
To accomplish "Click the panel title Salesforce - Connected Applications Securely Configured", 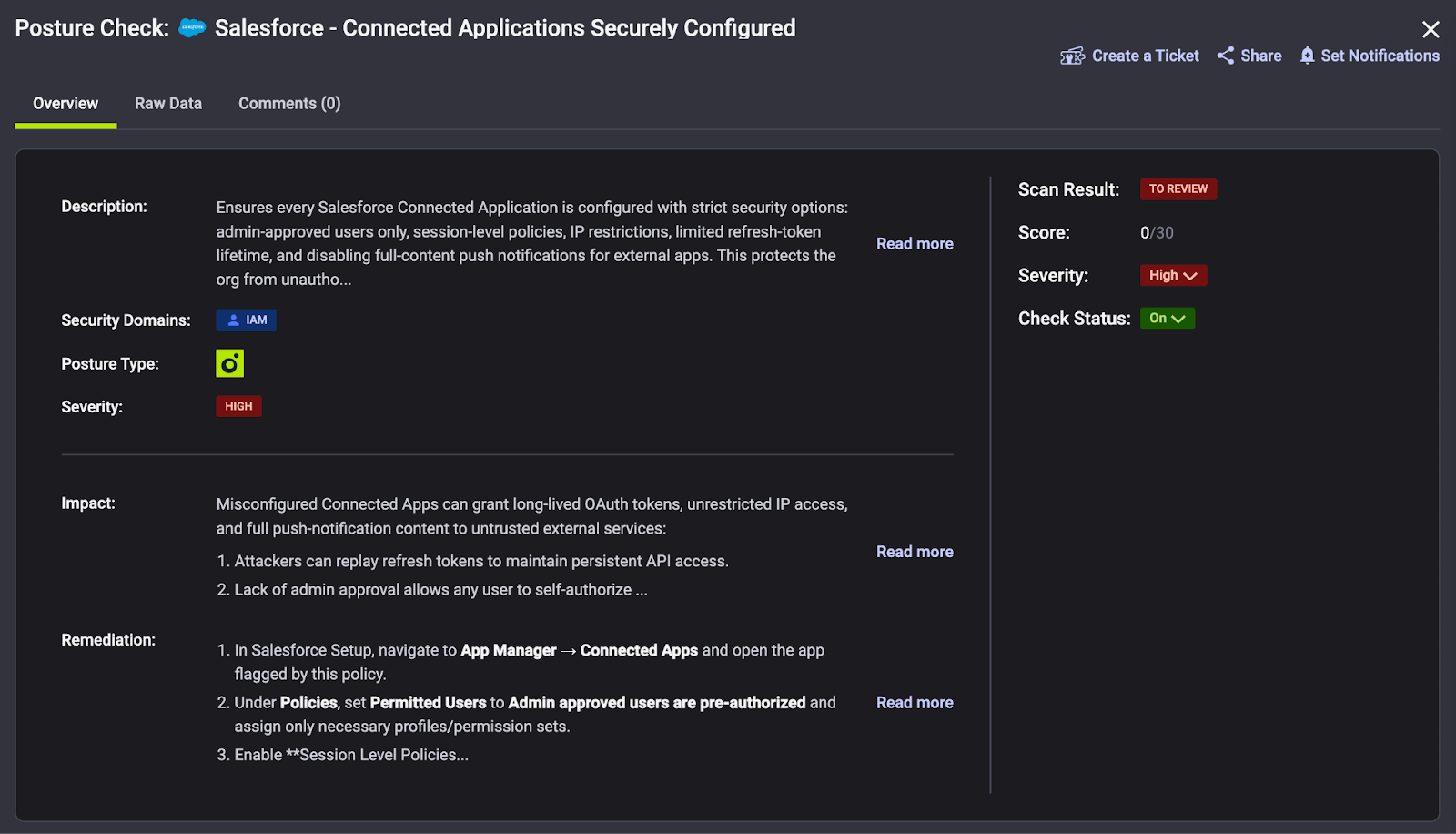I will 505,28.
